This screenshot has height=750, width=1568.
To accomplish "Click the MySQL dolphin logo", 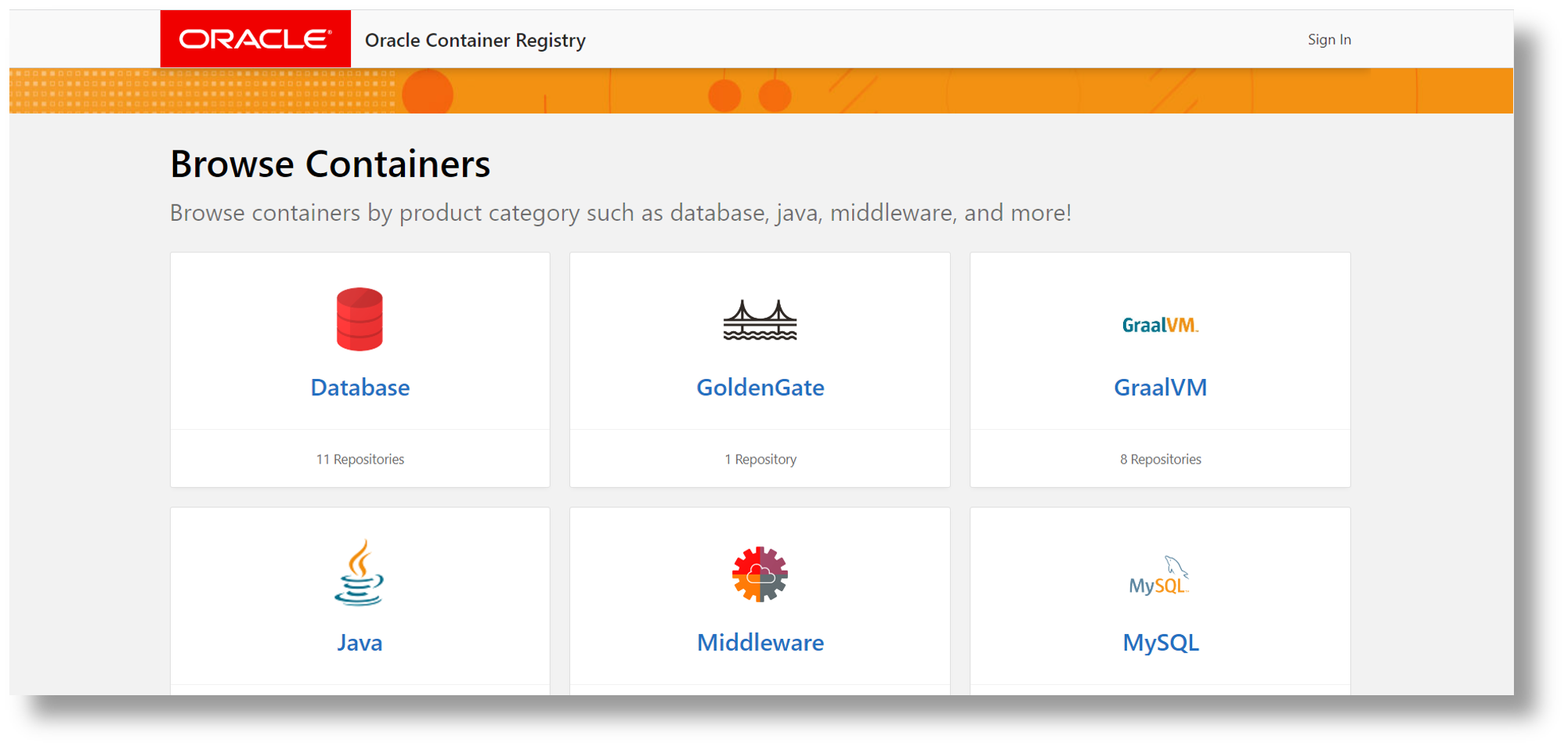I will [1160, 577].
